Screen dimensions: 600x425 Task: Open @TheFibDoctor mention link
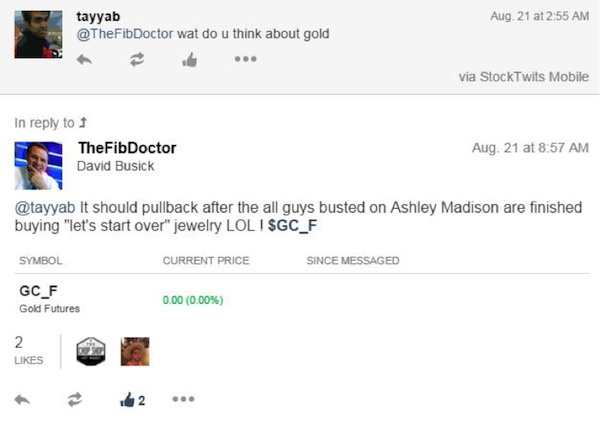(x=125, y=34)
